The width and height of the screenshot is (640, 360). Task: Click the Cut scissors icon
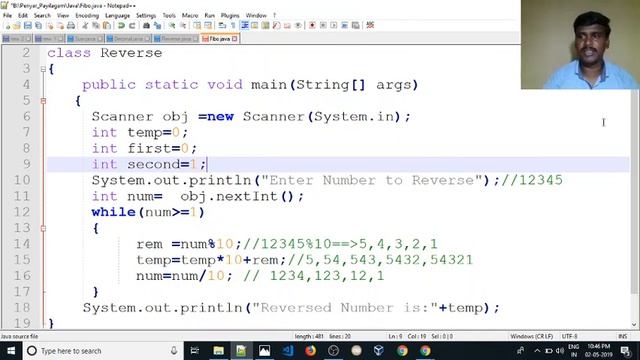pos(85,25)
